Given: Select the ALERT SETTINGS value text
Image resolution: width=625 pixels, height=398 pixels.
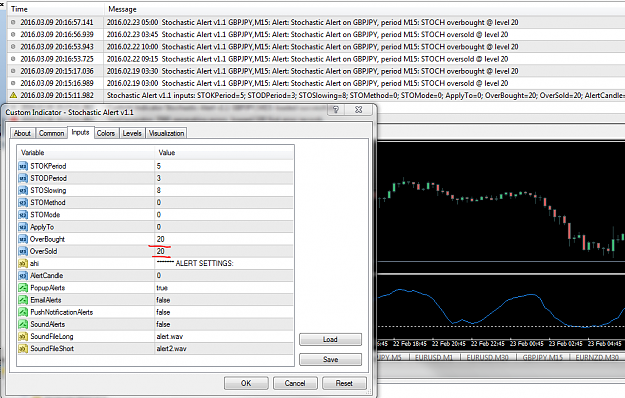Looking at the screenshot, I should tap(195, 263).
